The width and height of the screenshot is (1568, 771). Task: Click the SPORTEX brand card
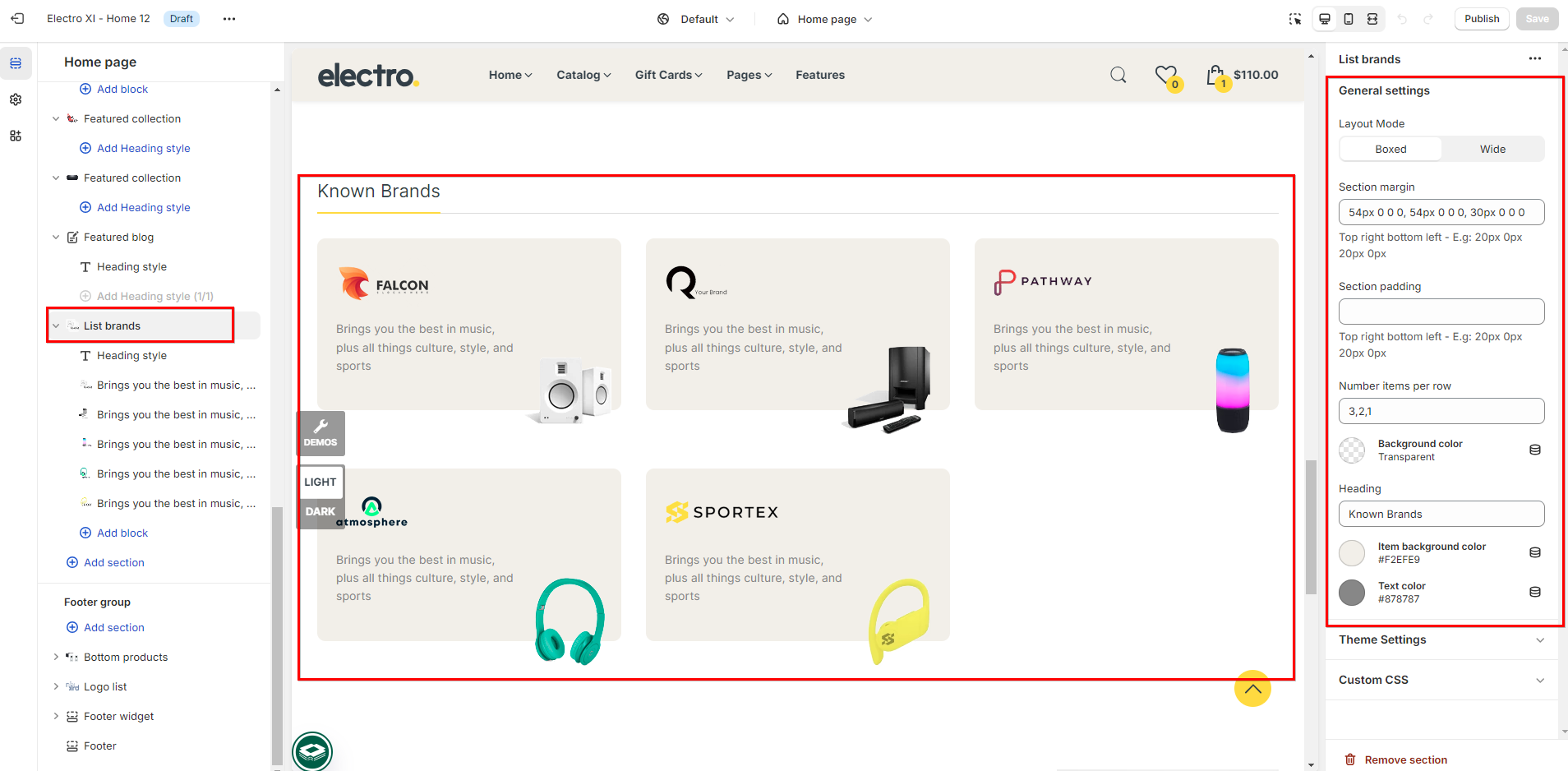coord(798,555)
